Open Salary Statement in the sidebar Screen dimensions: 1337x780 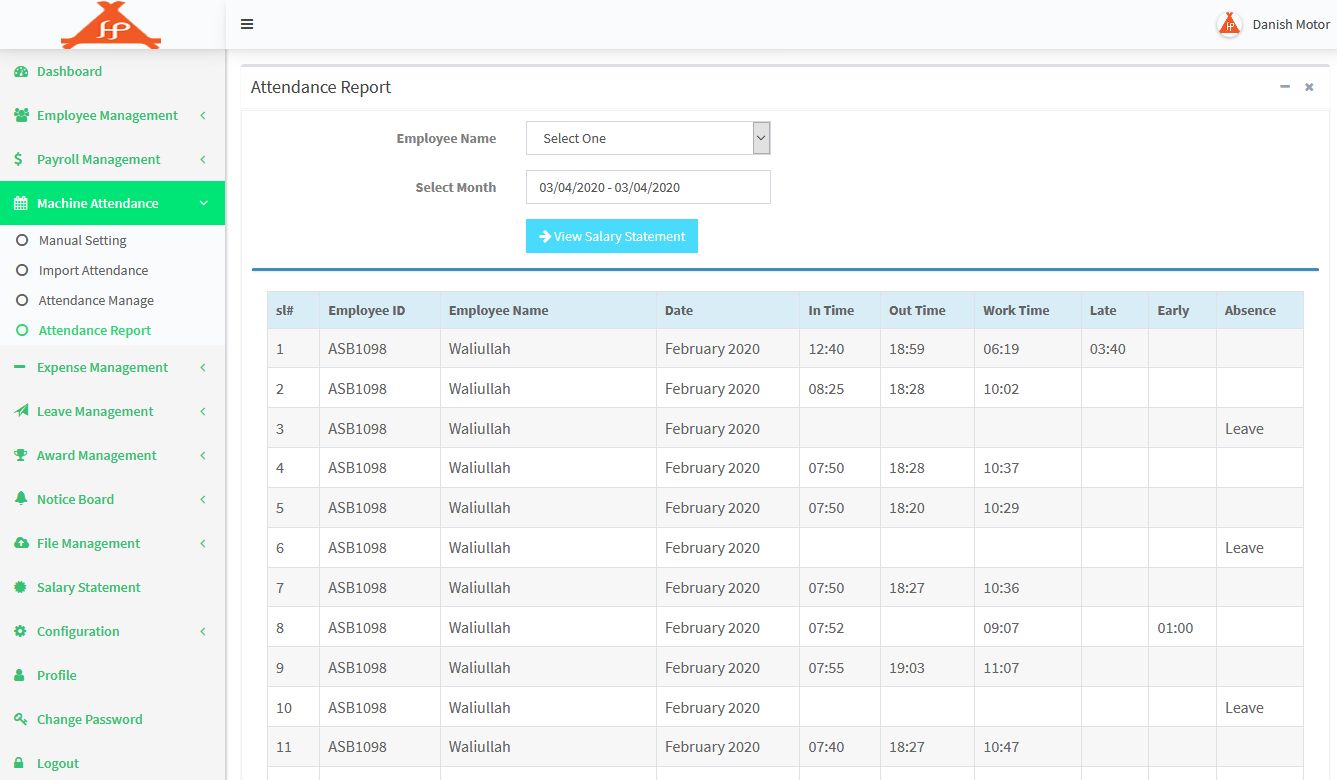click(88, 588)
